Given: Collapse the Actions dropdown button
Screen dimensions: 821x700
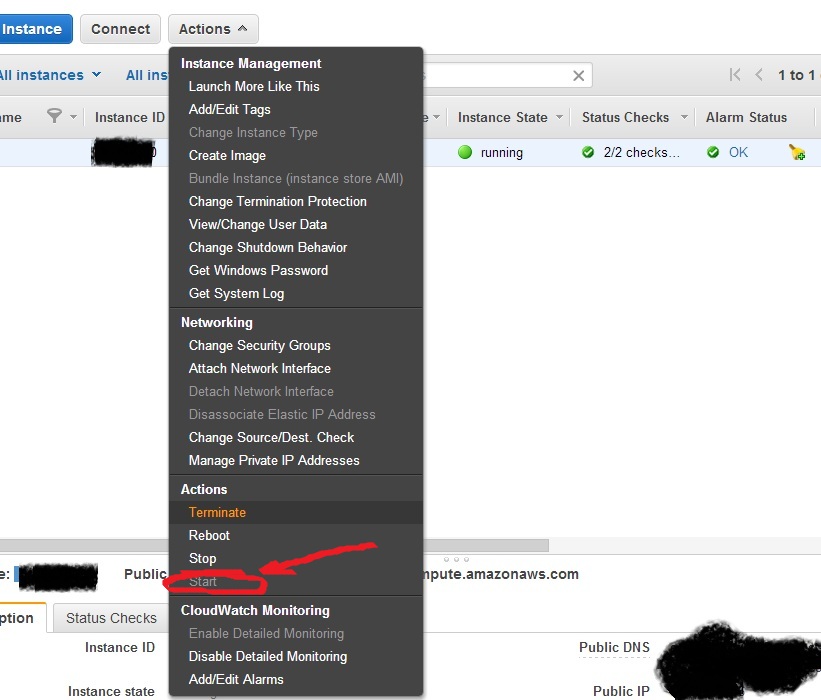Looking at the screenshot, I should pyautogui.click(x=213, y=29).
